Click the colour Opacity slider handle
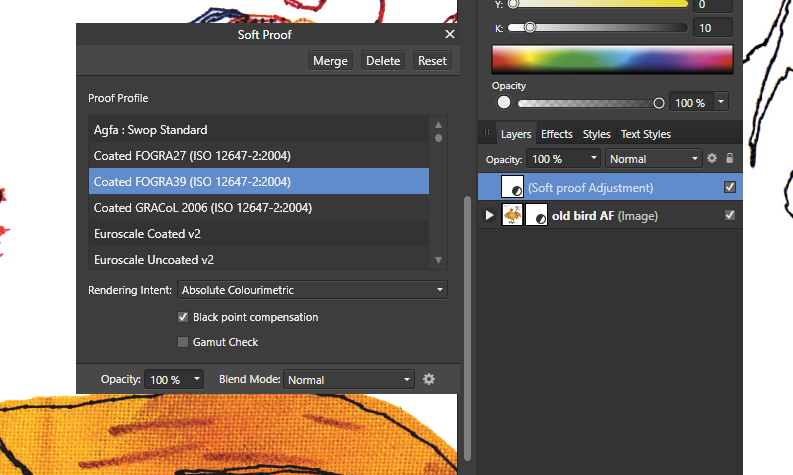This screenshot has width=793, height=475. 658,103
